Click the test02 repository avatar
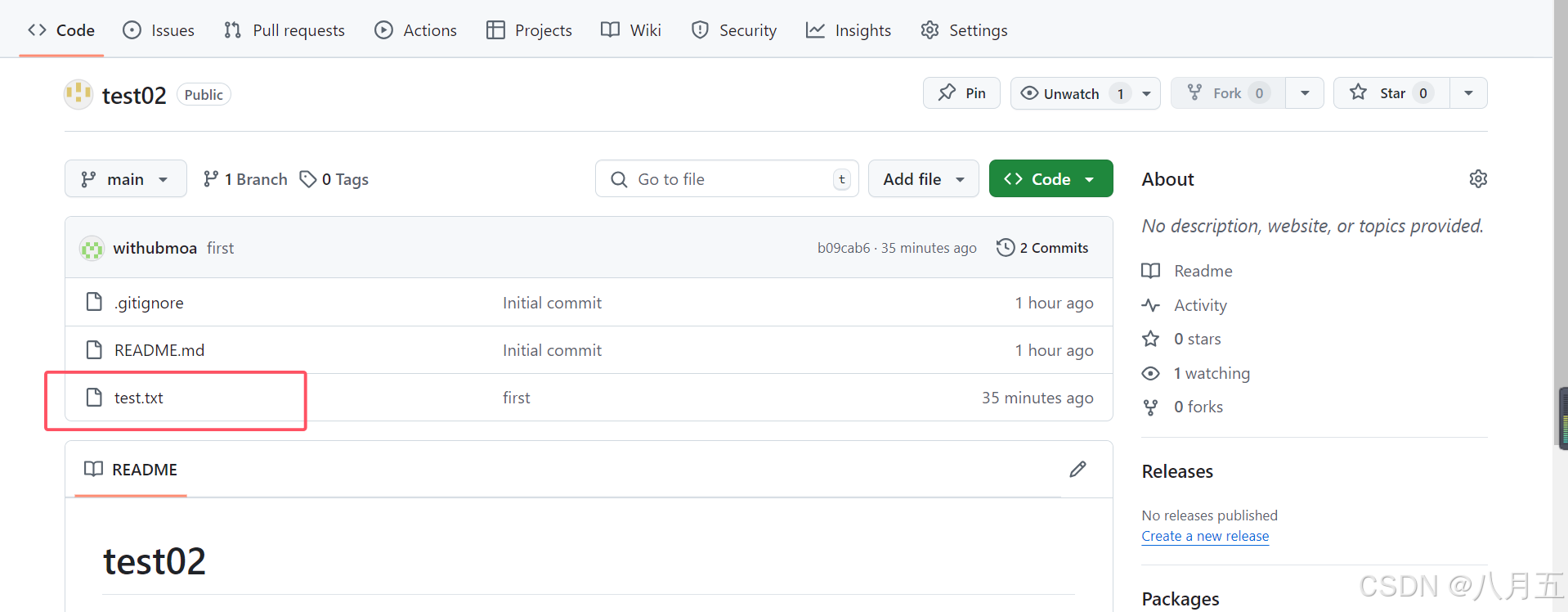Viewport: 1568px width, 612px height. click(78, 94)
